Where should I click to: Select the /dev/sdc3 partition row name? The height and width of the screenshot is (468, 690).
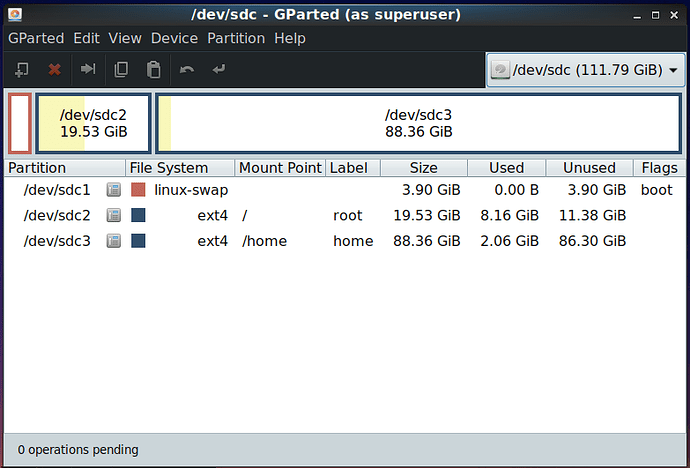[57, 241]
